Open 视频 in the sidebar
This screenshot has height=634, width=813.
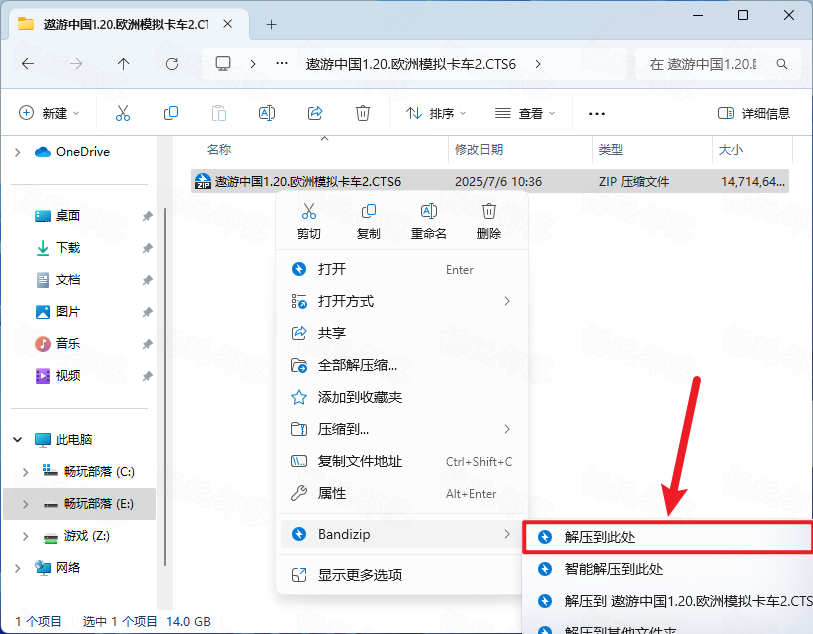(68, 375)
